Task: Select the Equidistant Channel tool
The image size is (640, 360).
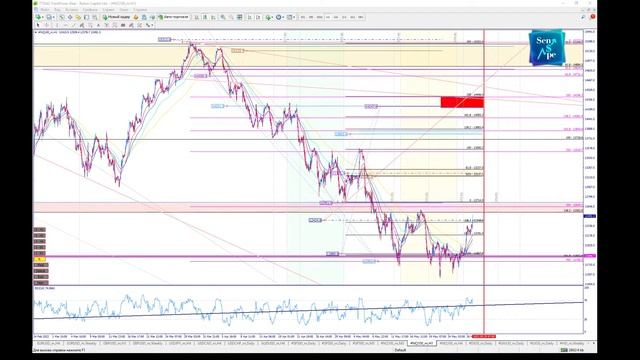Action: coord(82,25)
